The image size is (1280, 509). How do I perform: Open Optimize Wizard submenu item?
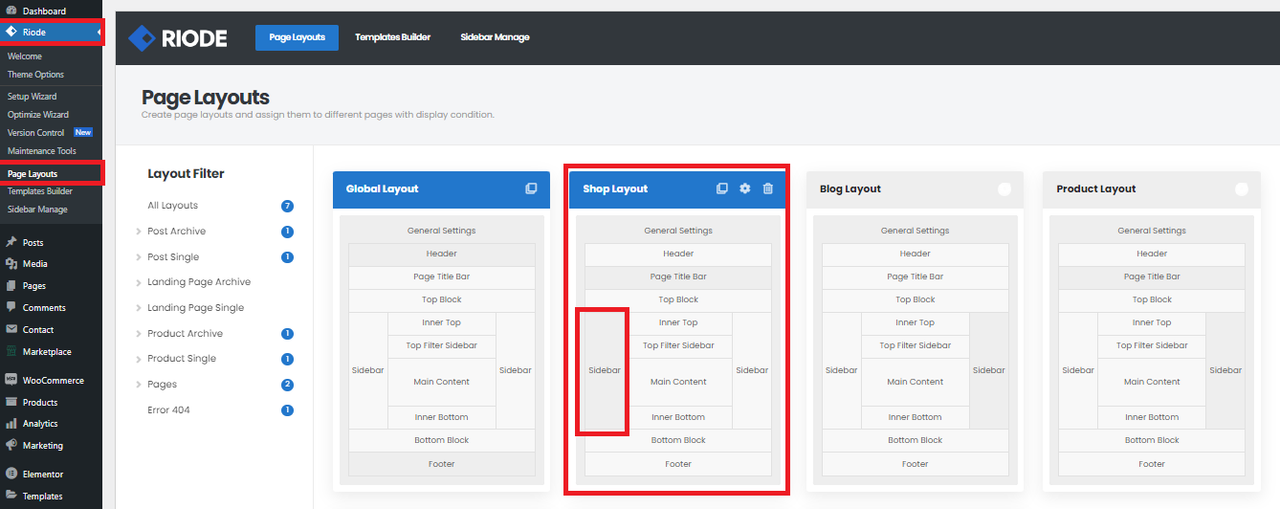tap(38, 114)
